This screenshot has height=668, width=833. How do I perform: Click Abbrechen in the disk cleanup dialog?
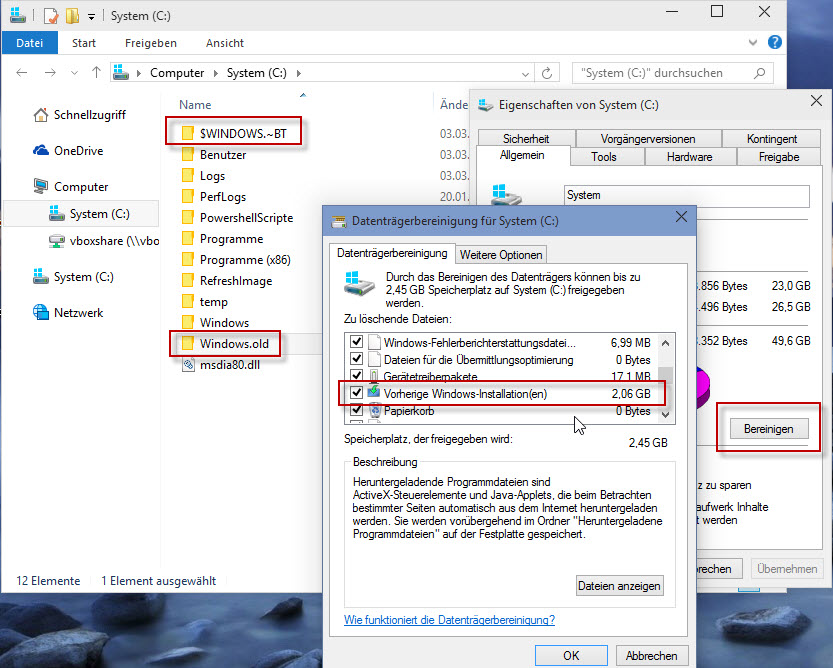point(651,655)
